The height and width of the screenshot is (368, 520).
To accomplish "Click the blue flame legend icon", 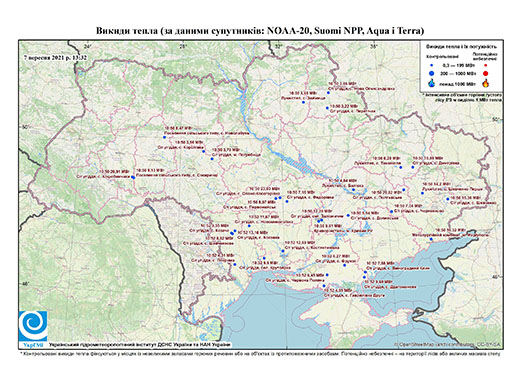I will point(432,83).
